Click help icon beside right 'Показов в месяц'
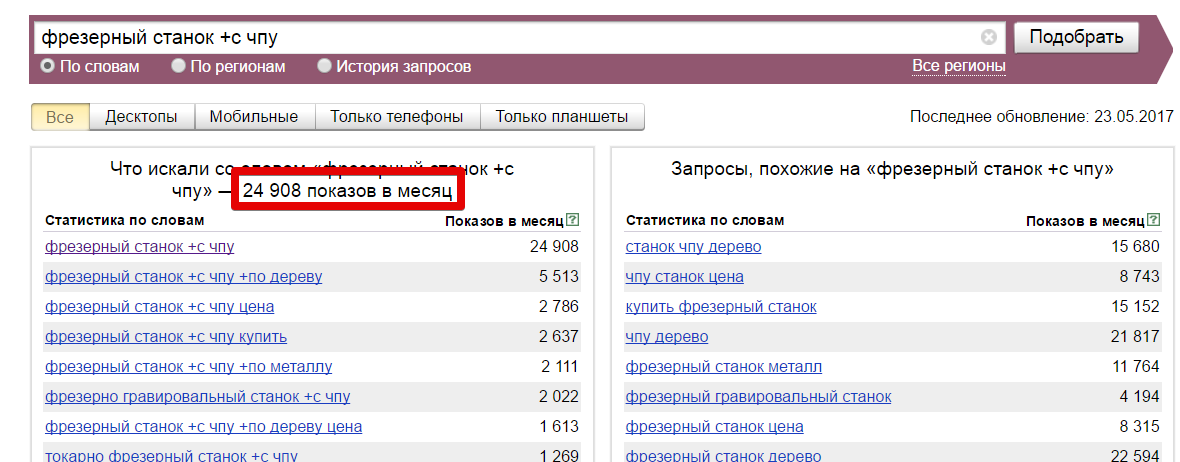The width and height of the screenshot is (1180, 462). point(1152,220)
